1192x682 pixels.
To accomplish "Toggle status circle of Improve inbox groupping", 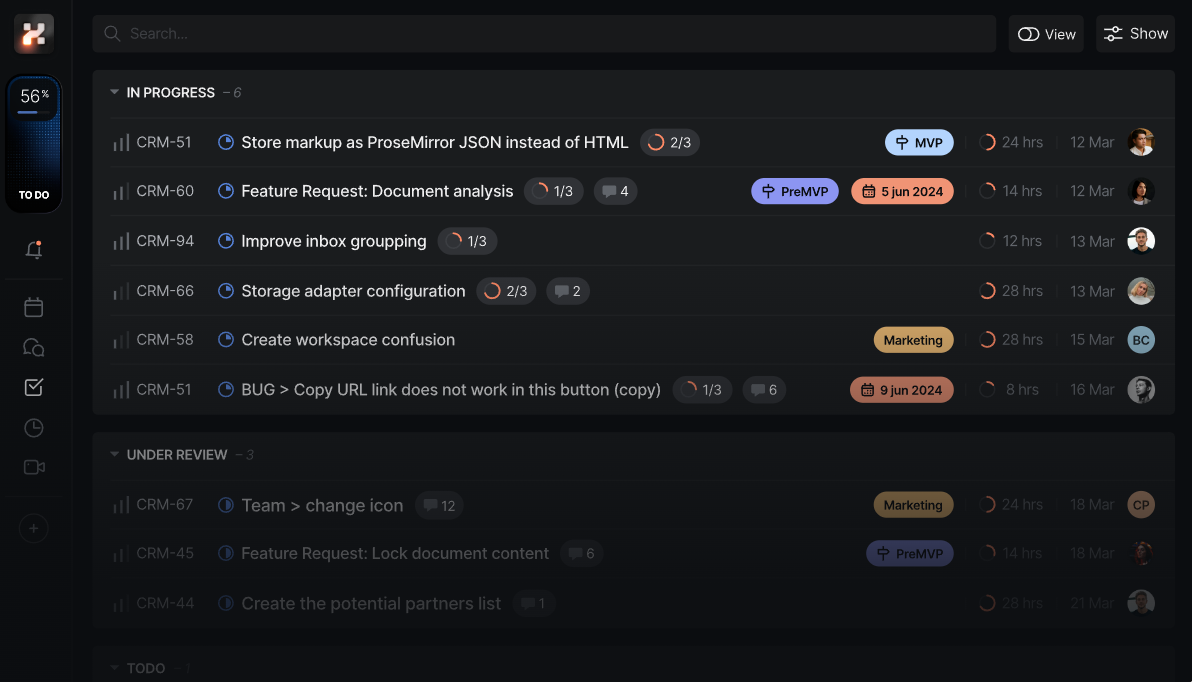I will (x=226, y=241).
